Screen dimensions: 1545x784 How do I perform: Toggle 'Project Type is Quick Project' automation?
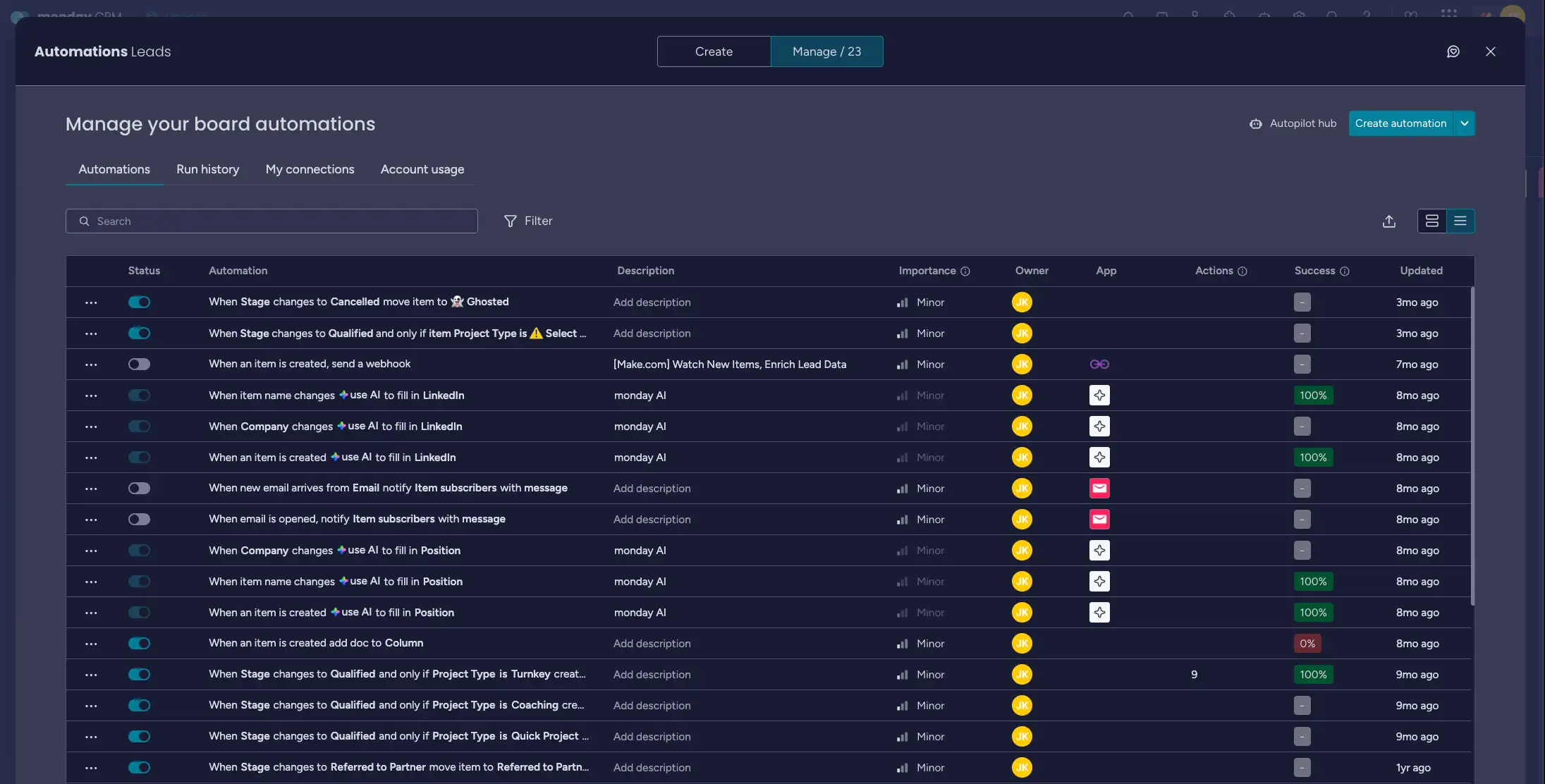(139, 737)
